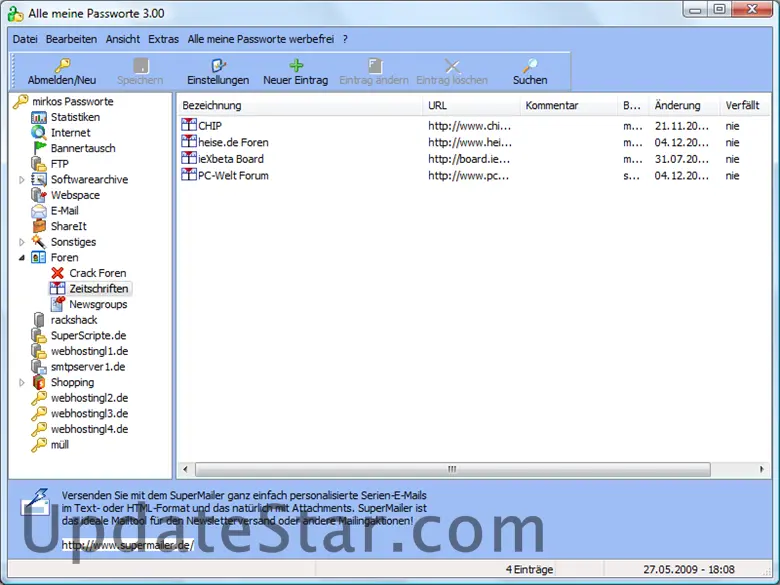780x585 pixels.
Task: Click the status bar date 27.05.2009 - 18:08
Action: [689, 570]
